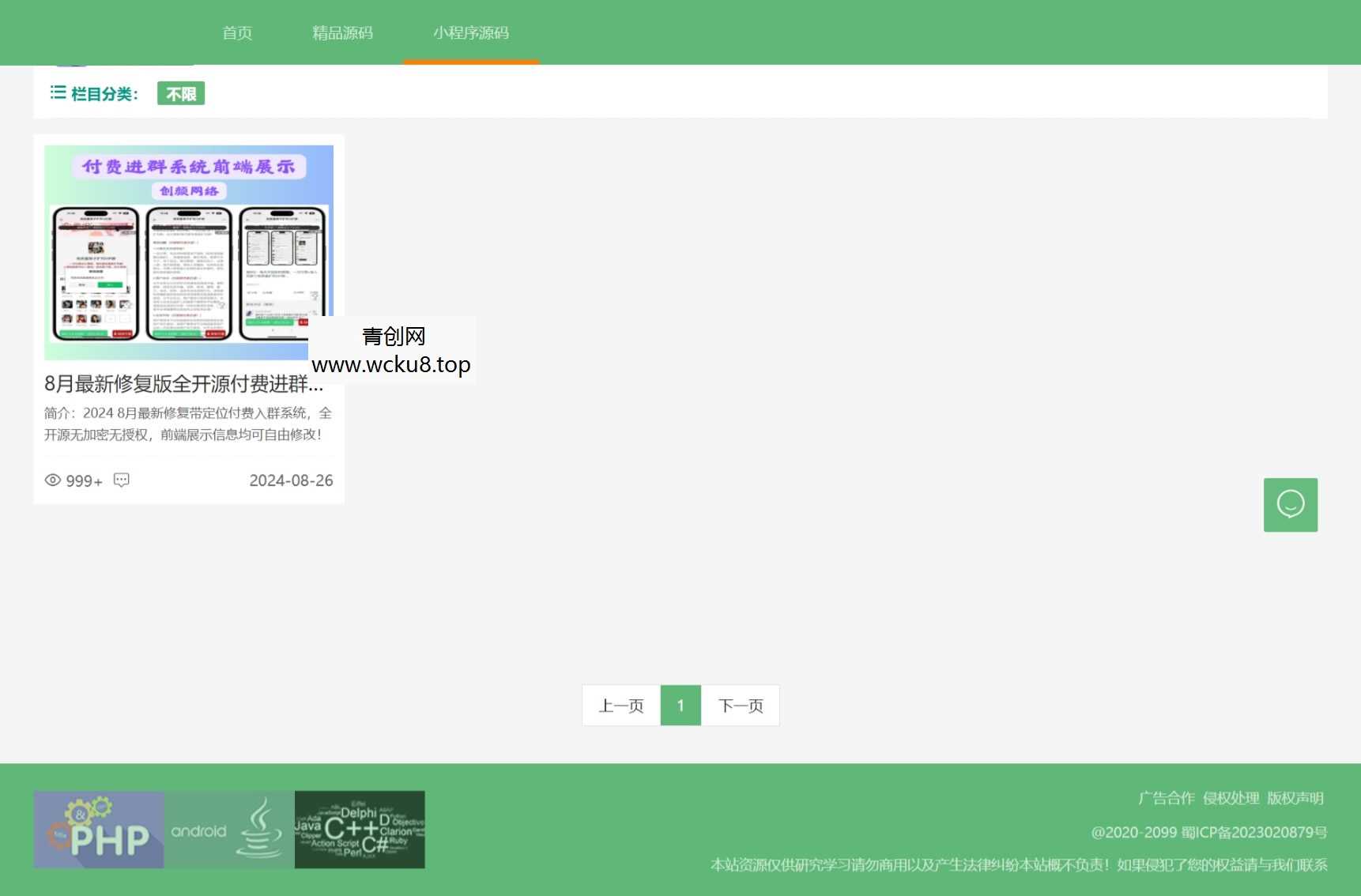1361x896 pixels.
Task: Click the PHP logo in the footer
Action: [x=98, y=829]
